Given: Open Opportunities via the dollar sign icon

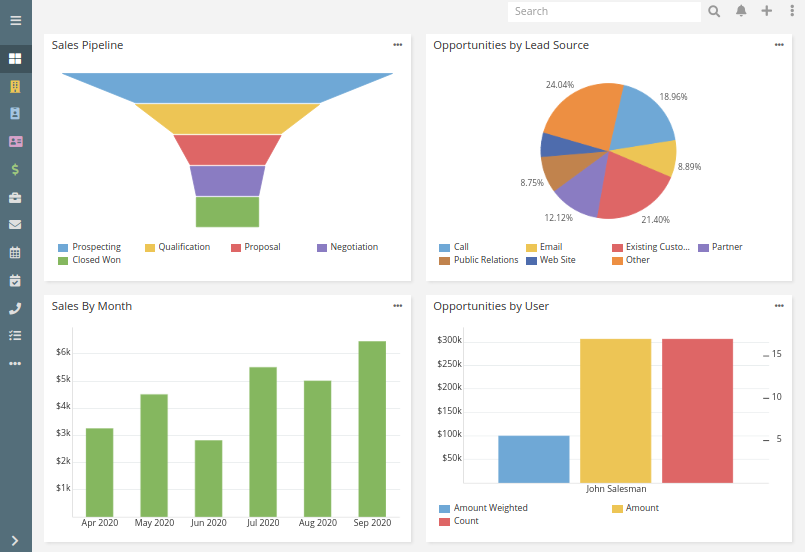Looking at the screenshot, I should [x=15, y=169].
